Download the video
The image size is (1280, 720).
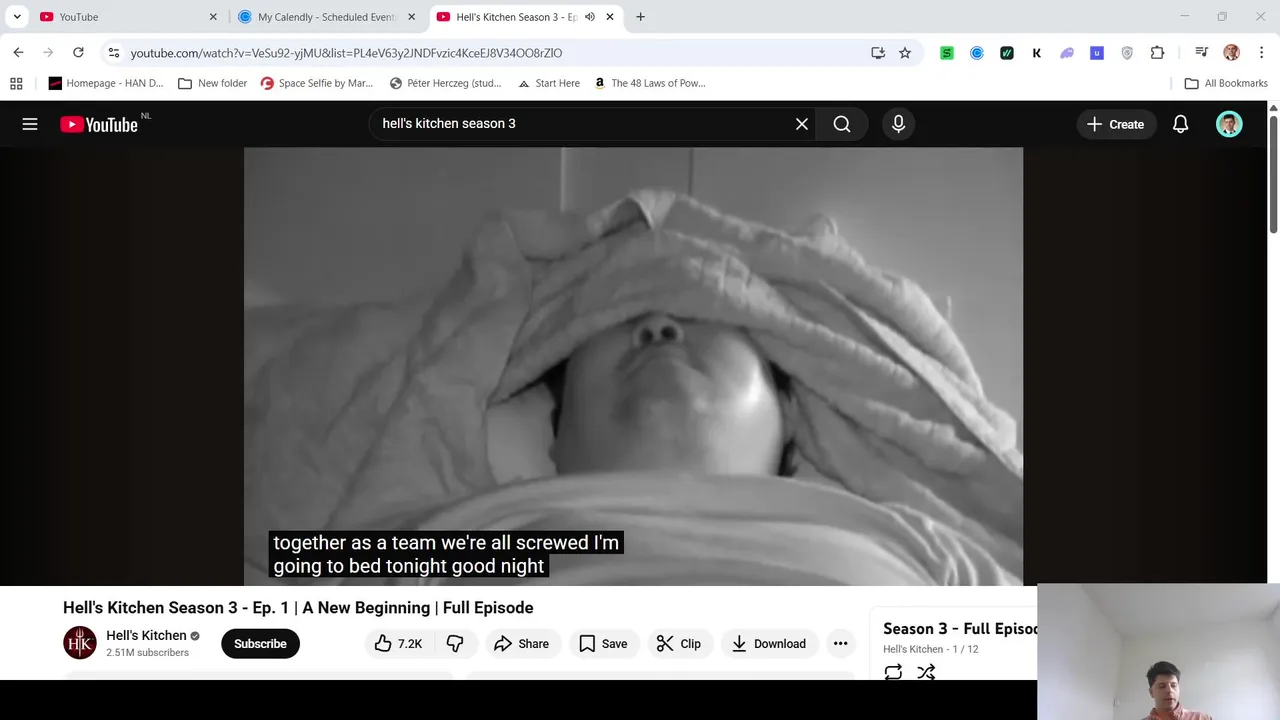click(769, 644)
